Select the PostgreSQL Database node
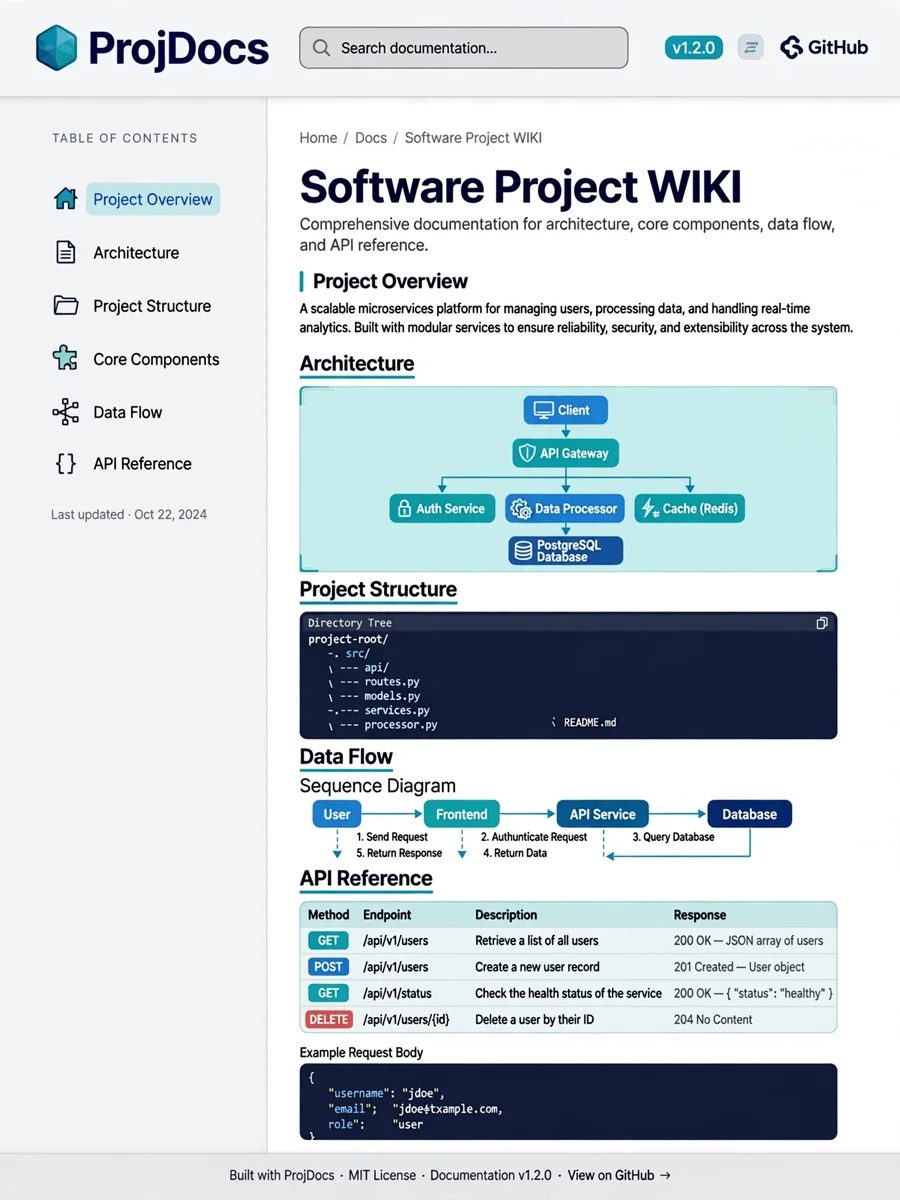900x1200 pixels. (566, 550)
